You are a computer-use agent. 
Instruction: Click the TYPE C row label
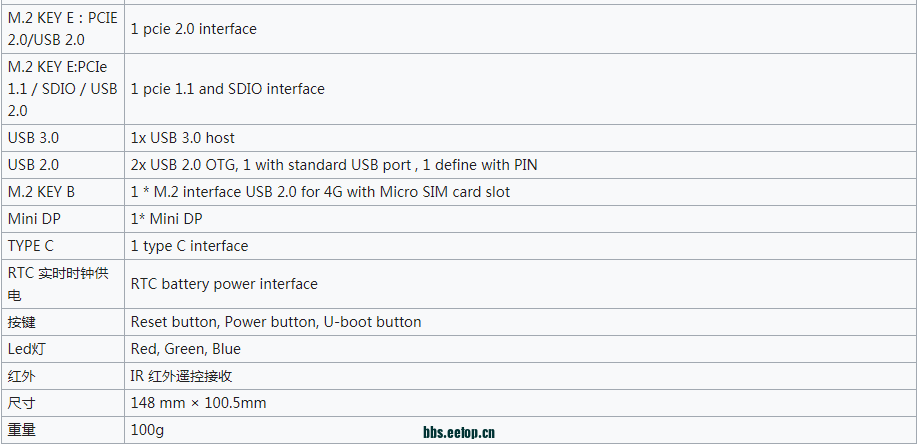(30, 246)
